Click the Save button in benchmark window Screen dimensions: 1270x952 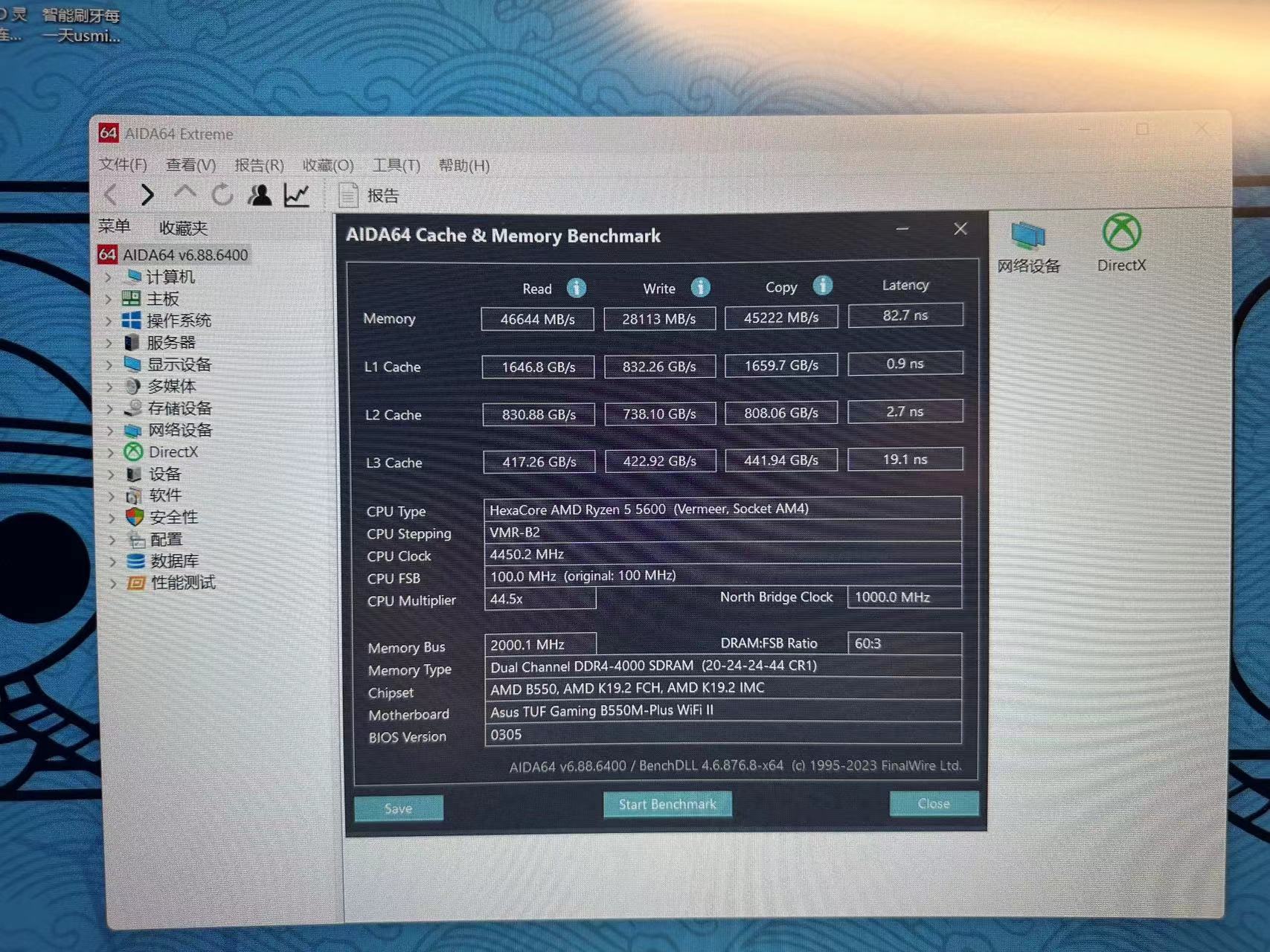tap(398, 808)
